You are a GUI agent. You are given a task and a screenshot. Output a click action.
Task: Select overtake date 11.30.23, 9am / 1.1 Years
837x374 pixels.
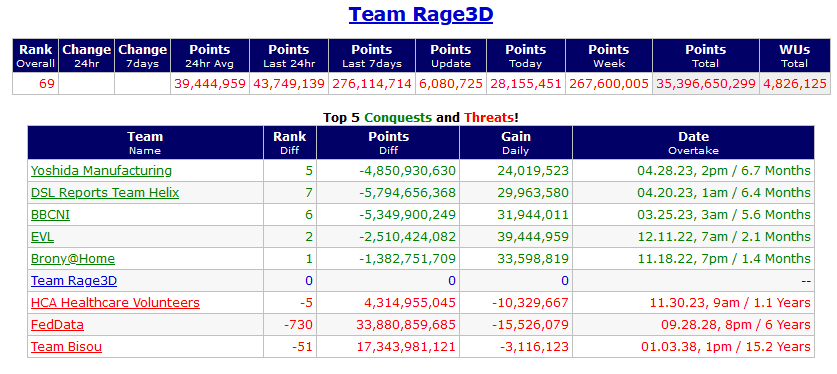[x=730, y=303]
